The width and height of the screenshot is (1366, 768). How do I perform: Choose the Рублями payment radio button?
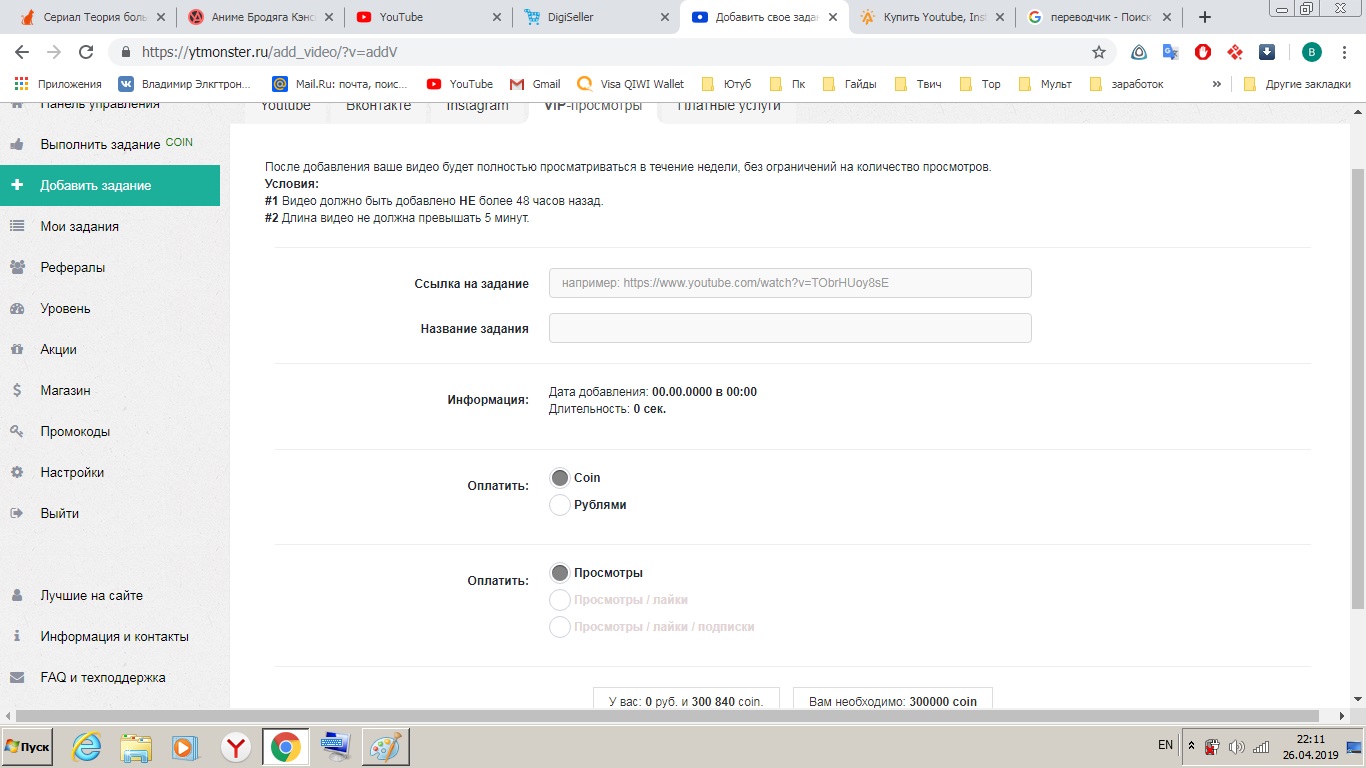tap(560, 505)
